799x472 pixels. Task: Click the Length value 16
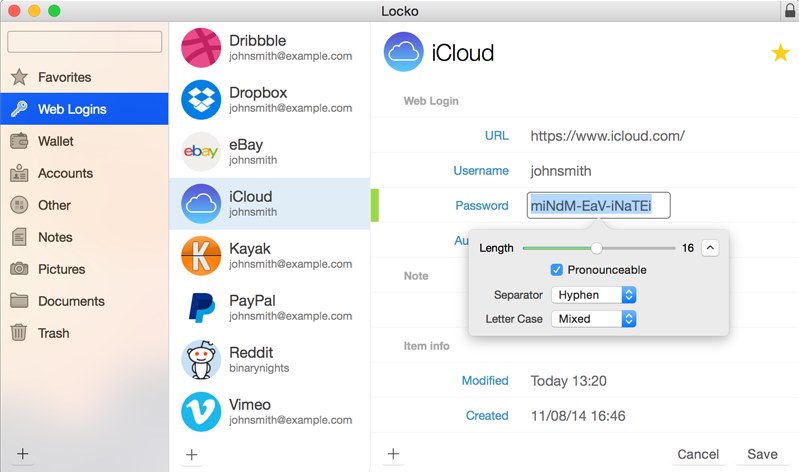[688, 248]
